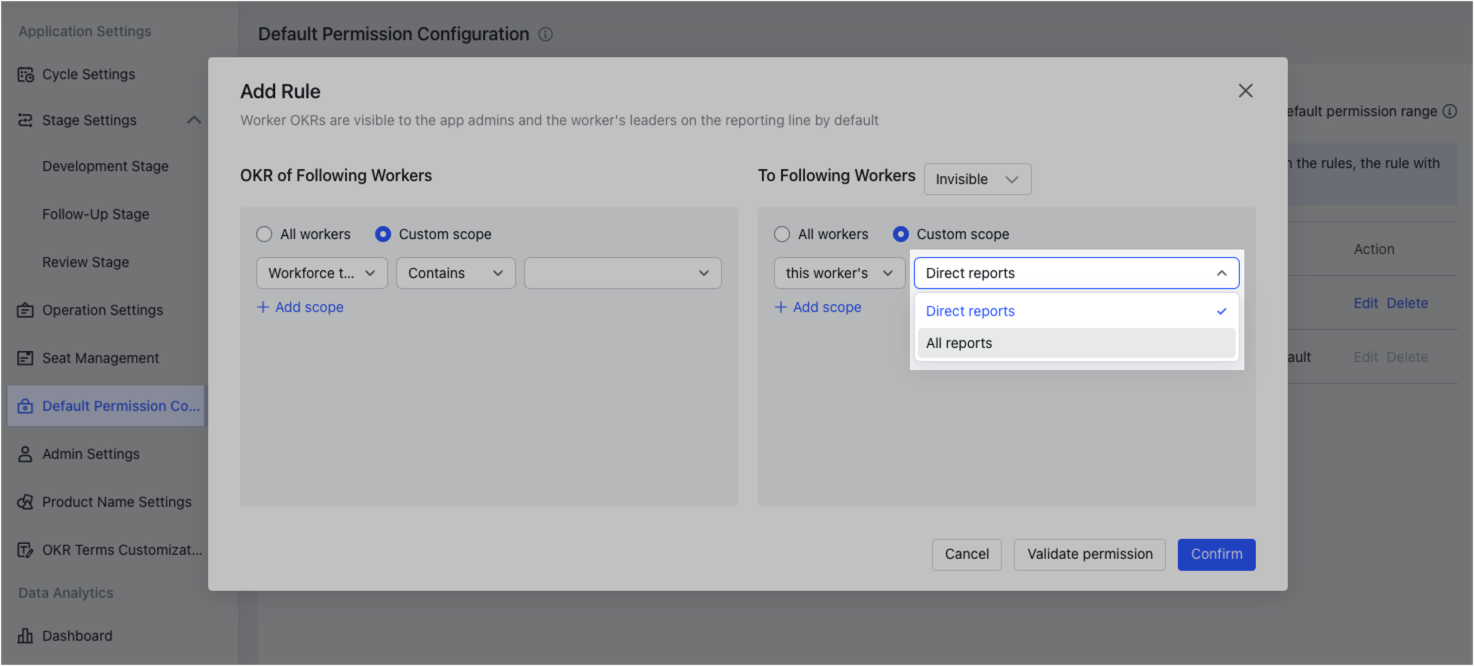Select the All workers radio under OKR of Following Workers

264,233
